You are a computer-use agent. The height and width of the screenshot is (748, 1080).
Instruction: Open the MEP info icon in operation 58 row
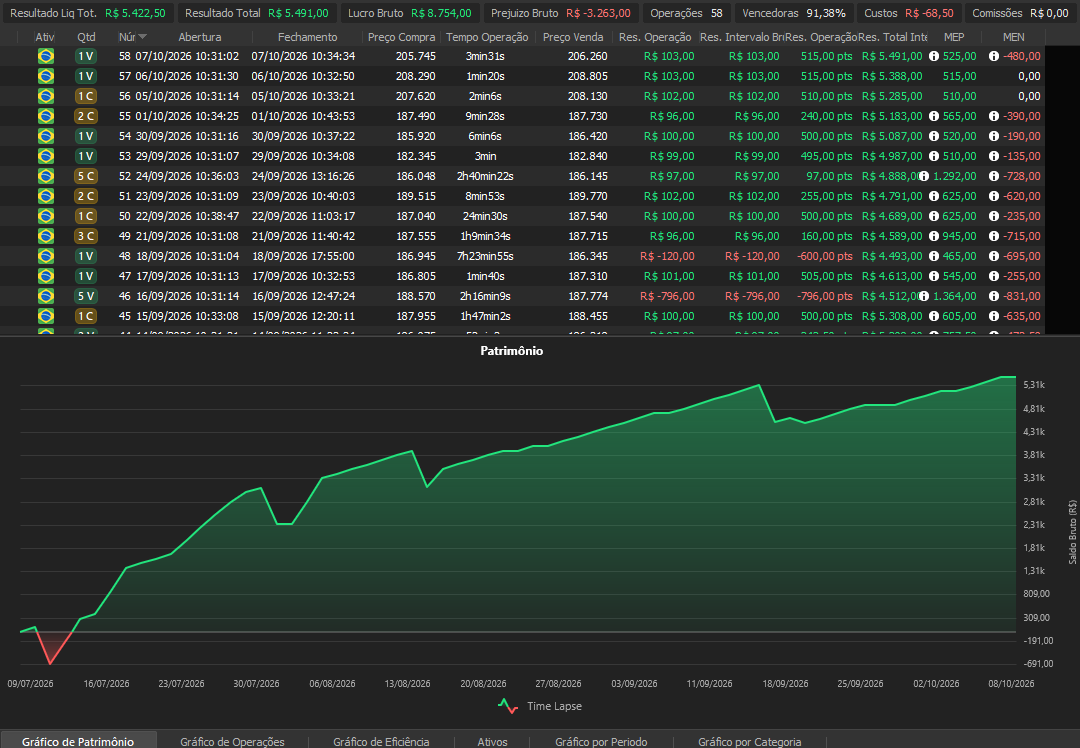934,56
